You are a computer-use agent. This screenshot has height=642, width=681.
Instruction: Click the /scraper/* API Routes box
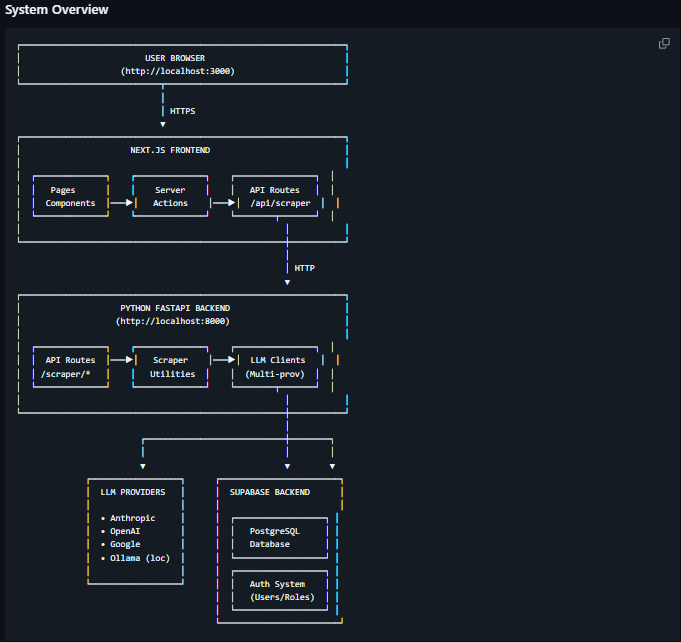pyautogui.click(x=70, y=366)
